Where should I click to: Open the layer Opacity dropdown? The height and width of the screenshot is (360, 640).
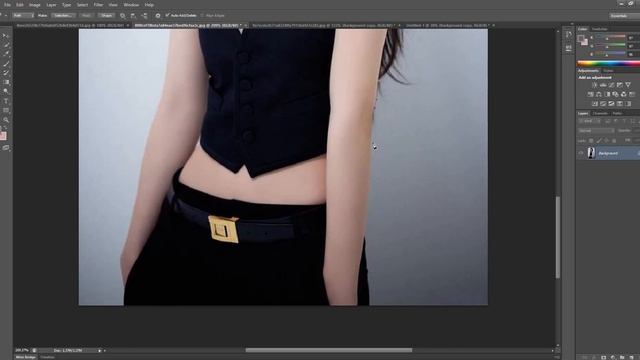636,131
